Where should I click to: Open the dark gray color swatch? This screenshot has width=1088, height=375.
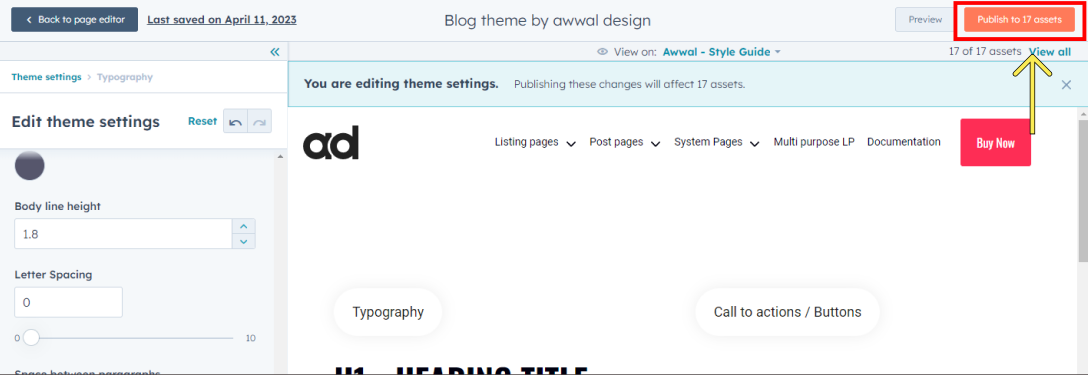click(30, 165)
